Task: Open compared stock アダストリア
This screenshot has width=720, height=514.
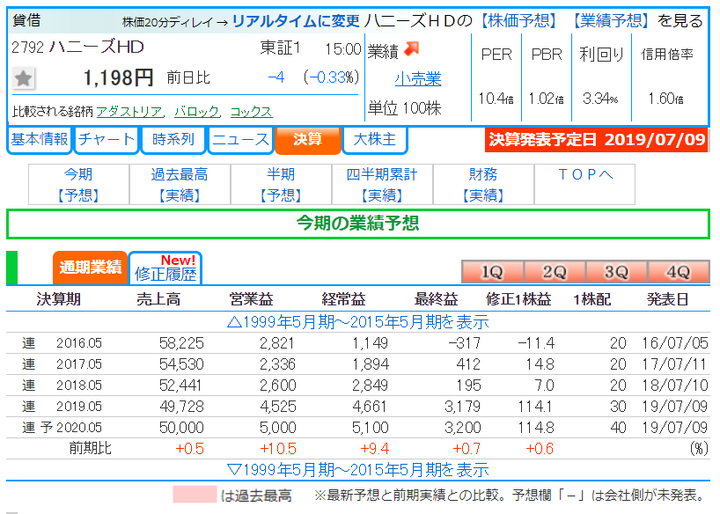Action: pyautogui.click(x=129, y=112)
